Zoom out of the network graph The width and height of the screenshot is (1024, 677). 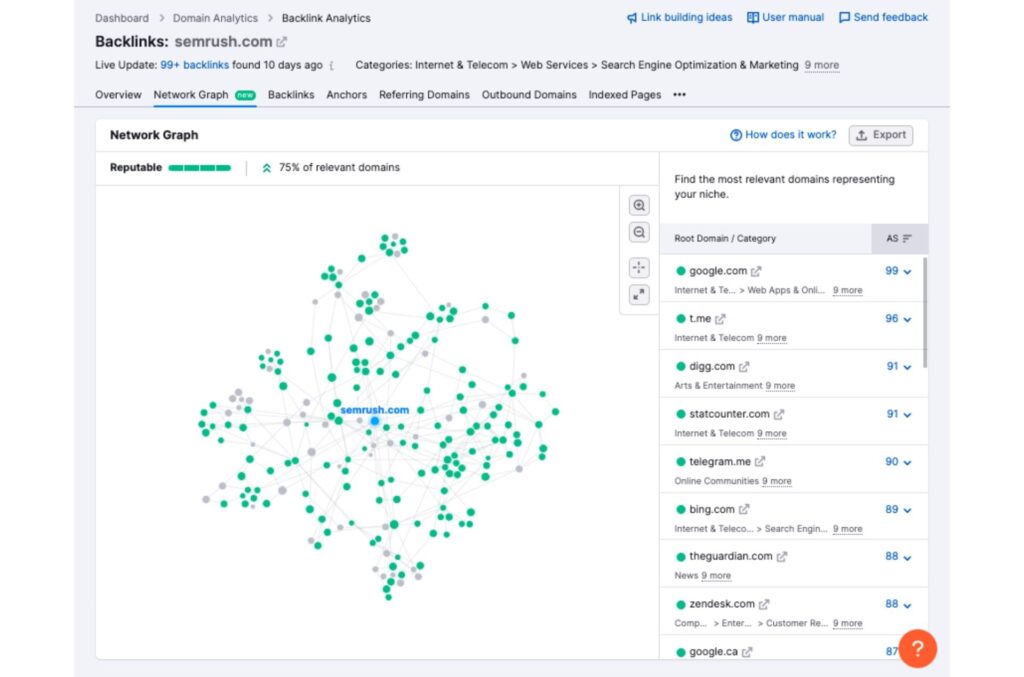(639, 232)
